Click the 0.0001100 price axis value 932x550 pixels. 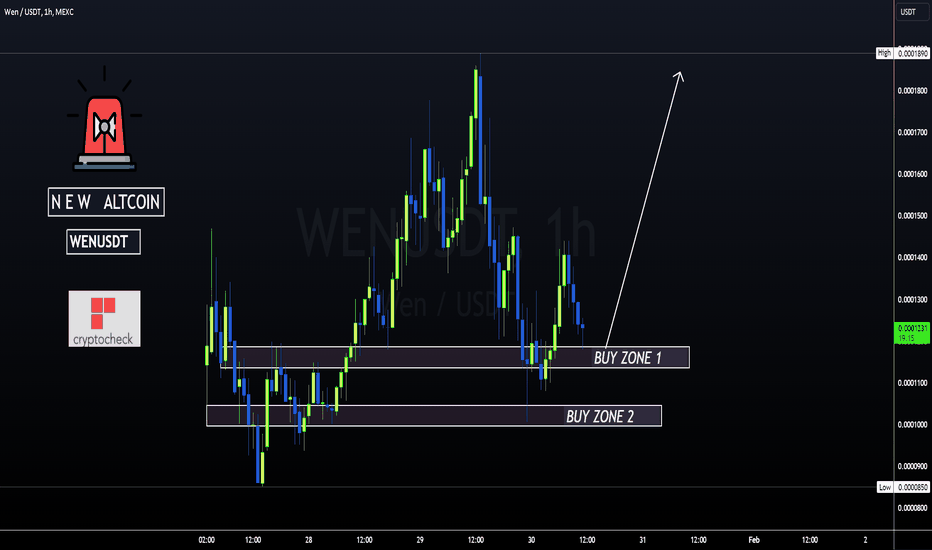pos(912,383)
